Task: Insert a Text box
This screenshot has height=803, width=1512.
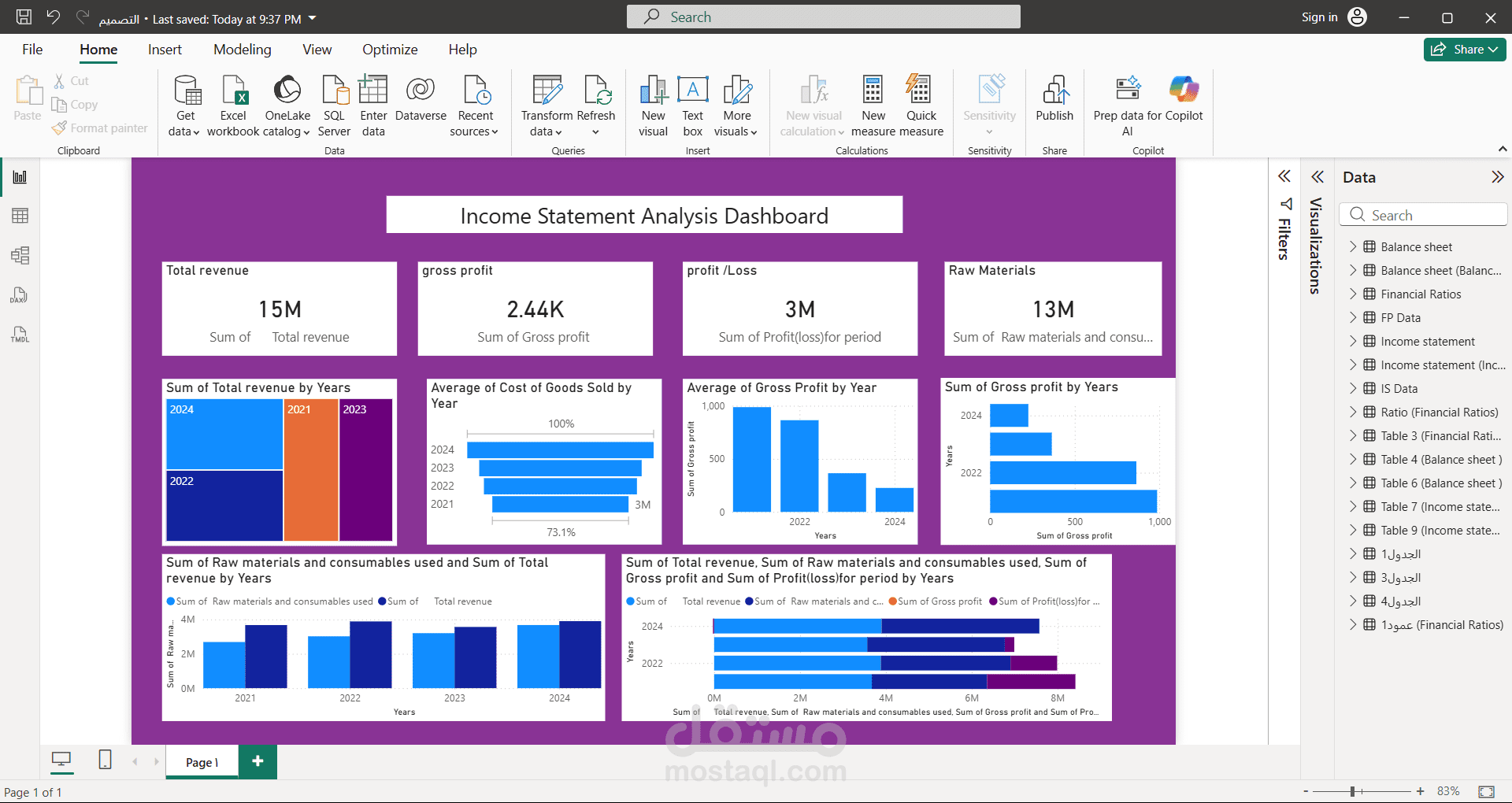Action: point(692,106)
